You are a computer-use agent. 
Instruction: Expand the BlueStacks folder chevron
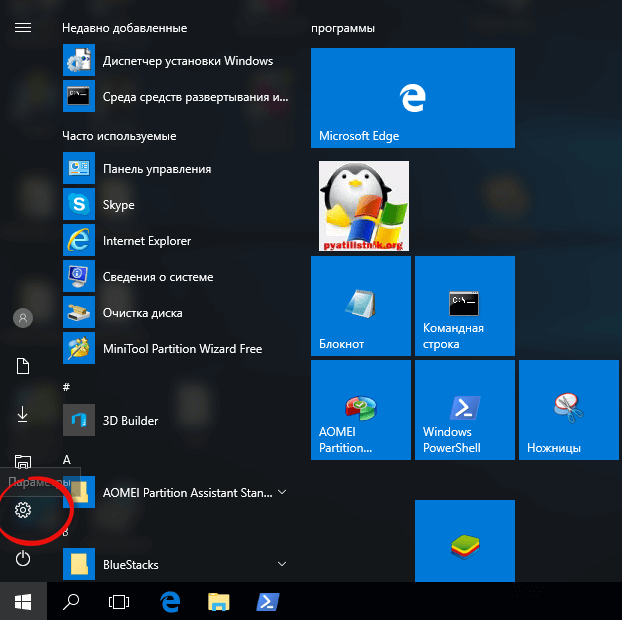pos(282,564)
